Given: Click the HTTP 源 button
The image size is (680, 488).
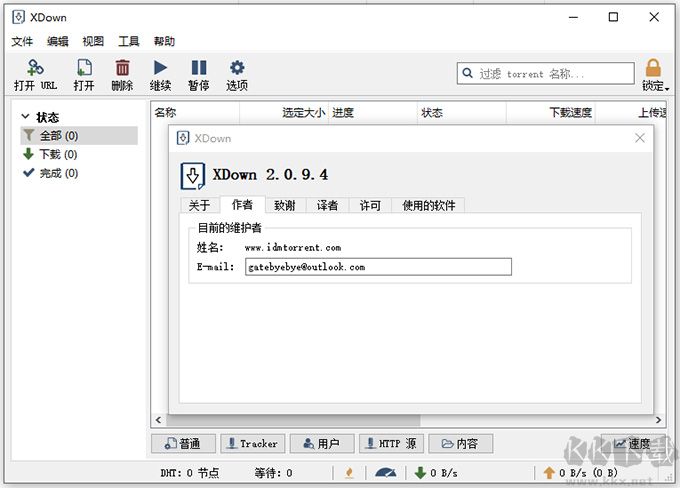Looking at the screenshot, I should (x=391, y=443).
